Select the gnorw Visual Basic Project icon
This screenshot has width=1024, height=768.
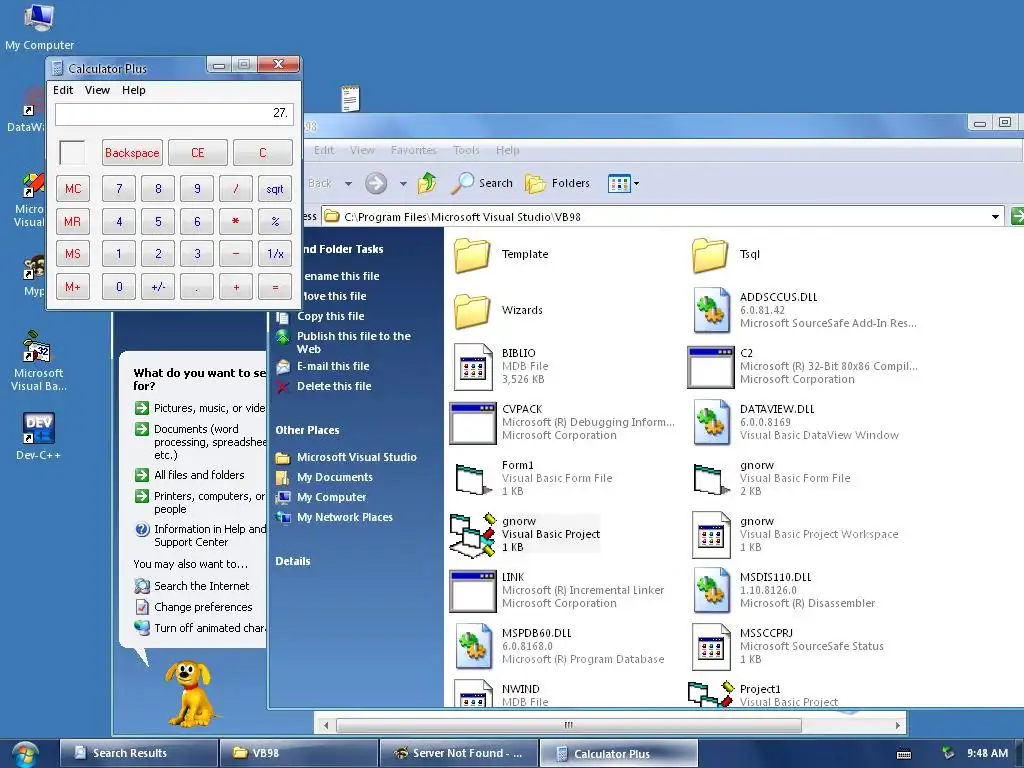(472, 536)
